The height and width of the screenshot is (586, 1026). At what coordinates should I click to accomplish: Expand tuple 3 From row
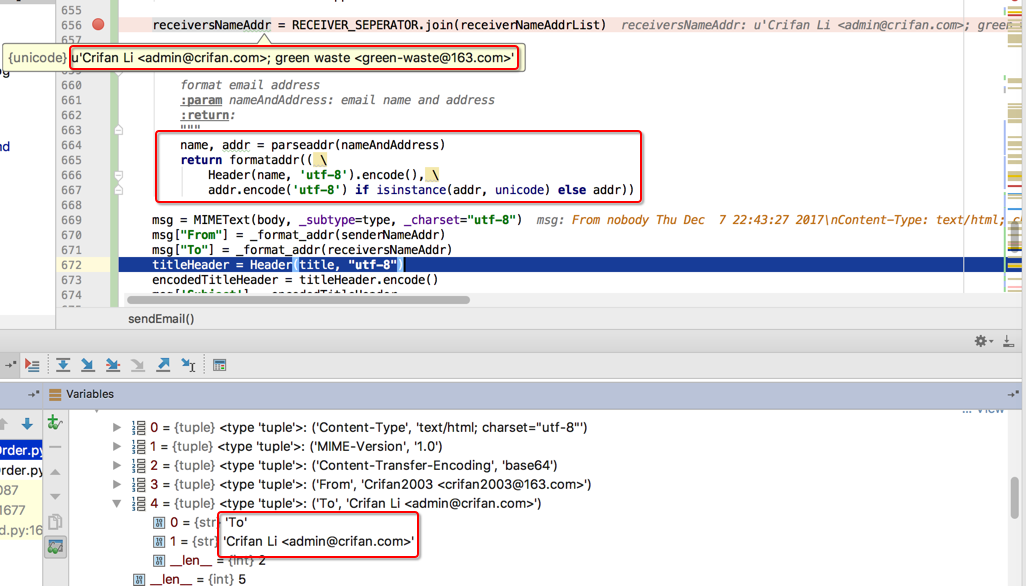pos(116,484)
